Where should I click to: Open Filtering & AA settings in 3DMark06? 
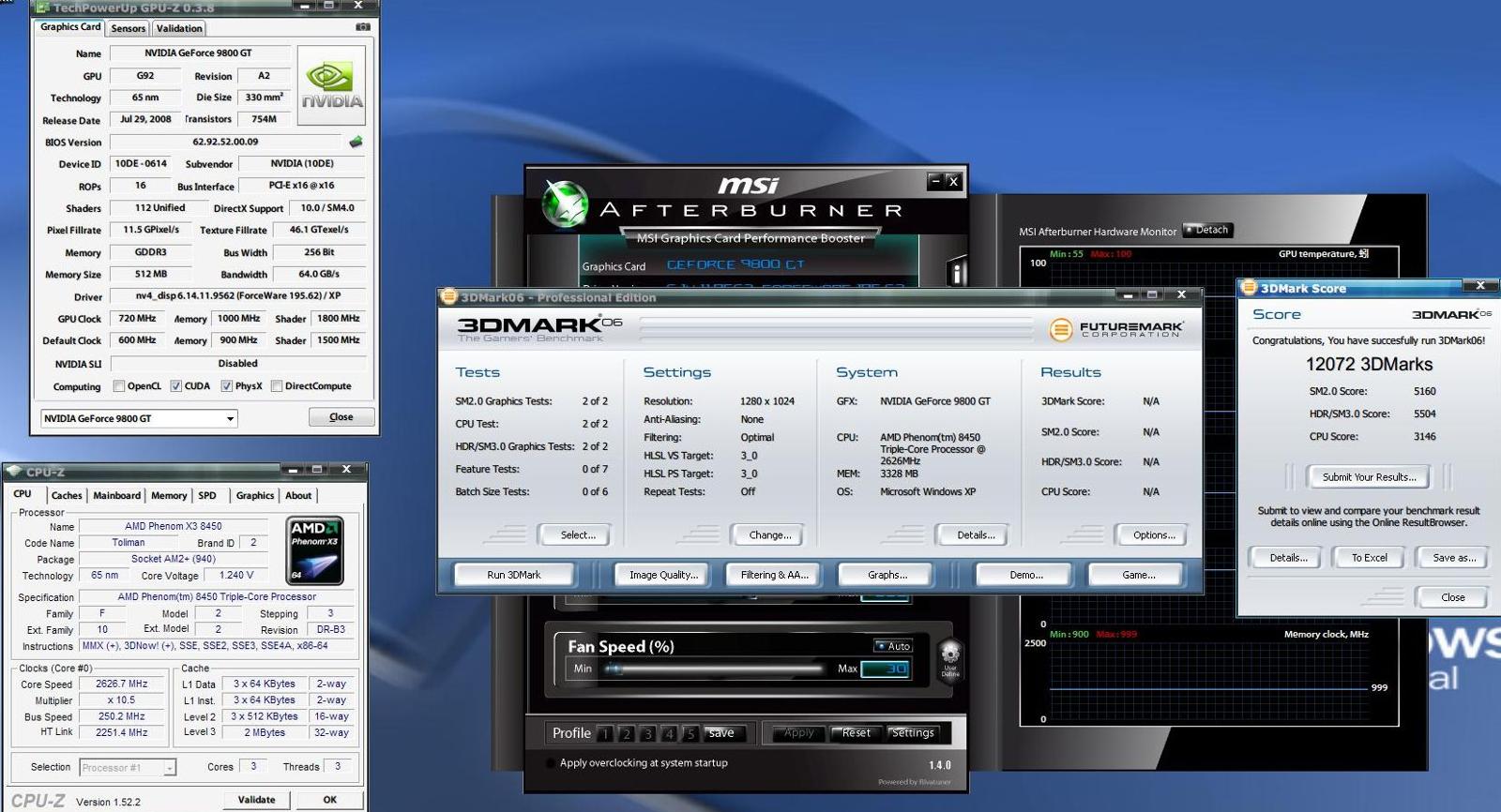coord(774,575)
